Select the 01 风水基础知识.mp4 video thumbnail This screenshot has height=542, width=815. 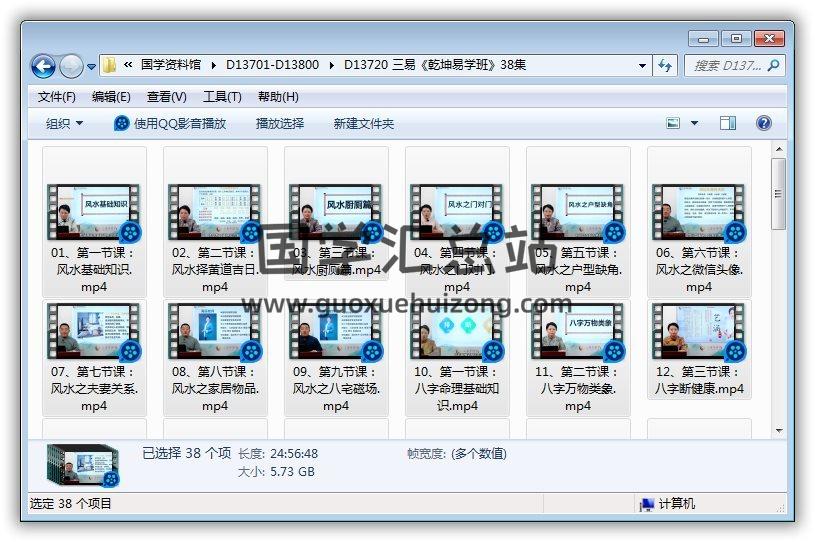[x=94, y=212]
